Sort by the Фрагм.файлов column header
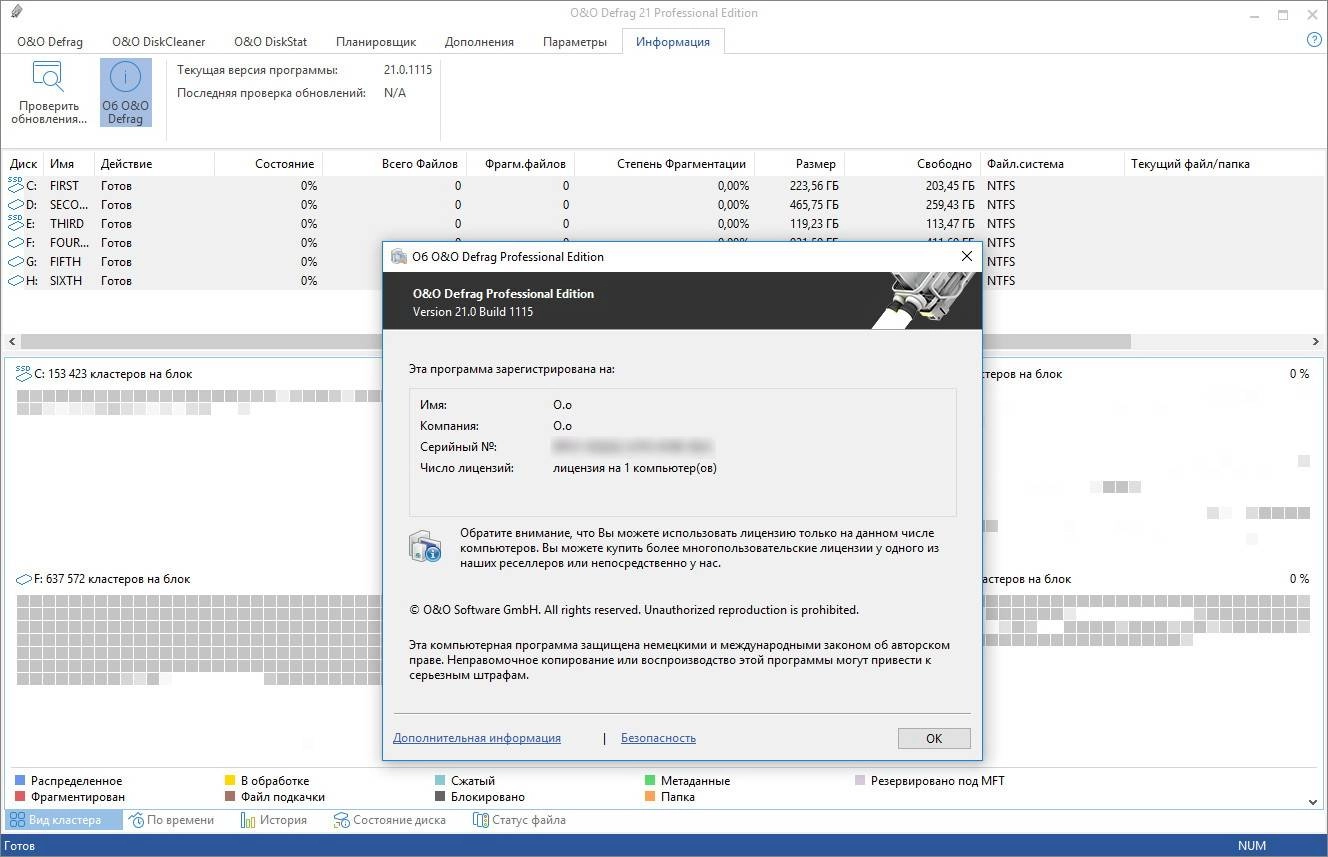 point(520,164)
